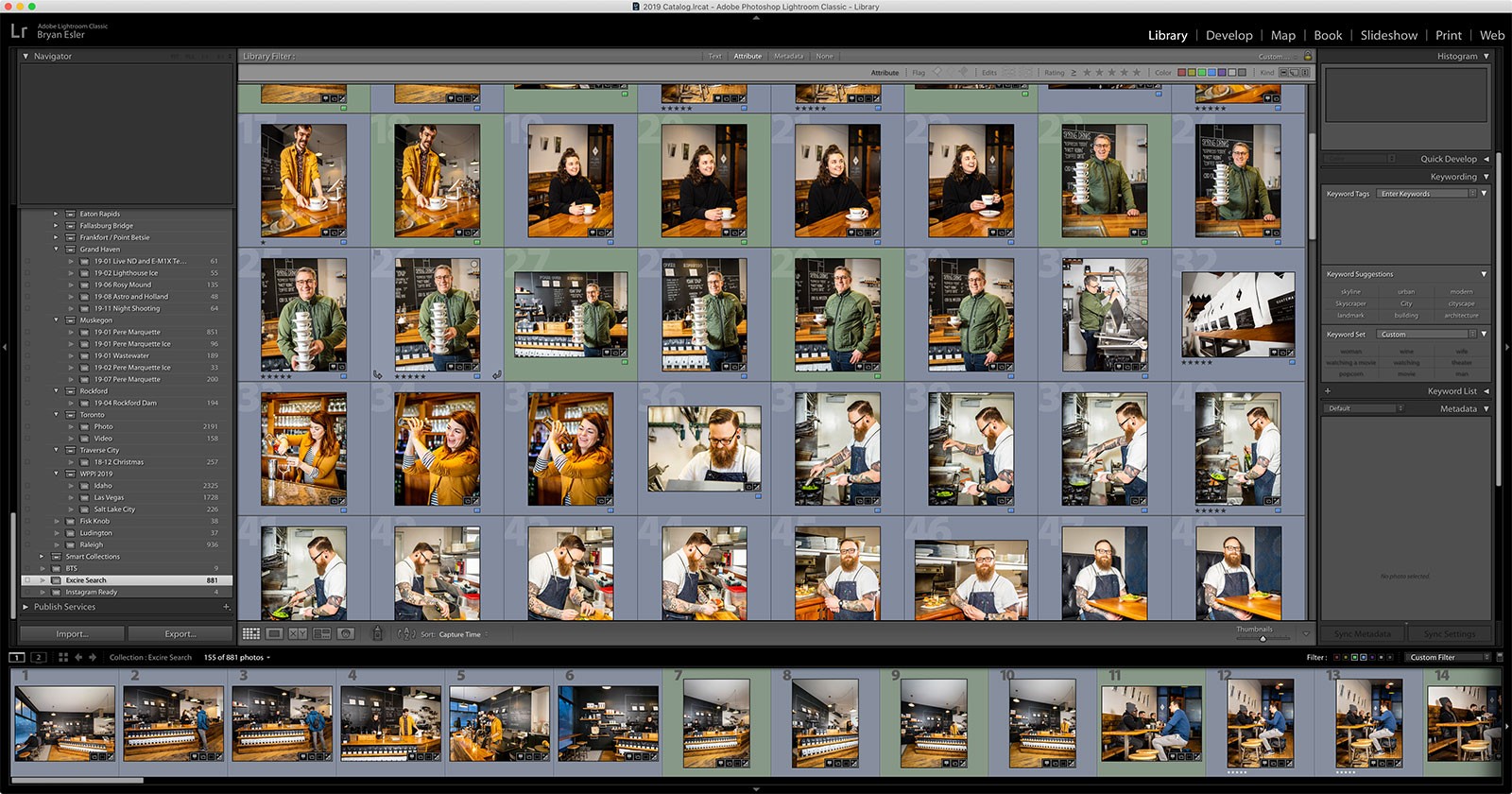
Task: Click the Import... button
Action: (x=72, y=634)
